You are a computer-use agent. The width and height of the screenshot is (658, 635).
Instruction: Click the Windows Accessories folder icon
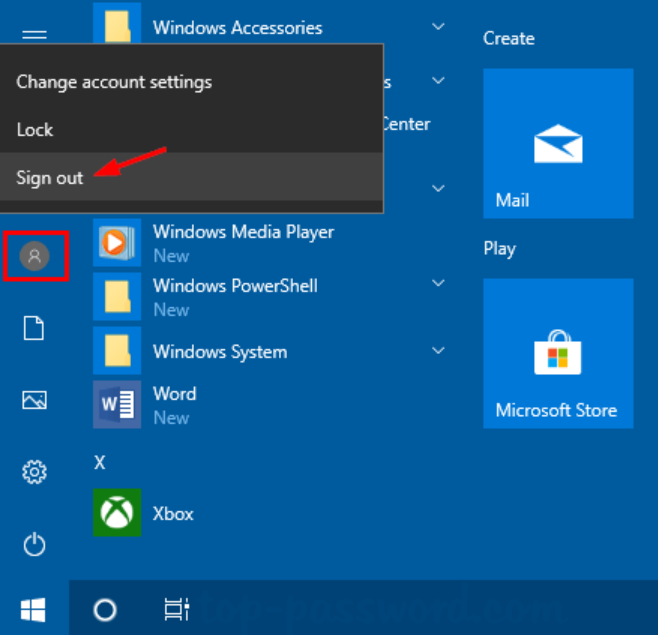click(117, 23)
